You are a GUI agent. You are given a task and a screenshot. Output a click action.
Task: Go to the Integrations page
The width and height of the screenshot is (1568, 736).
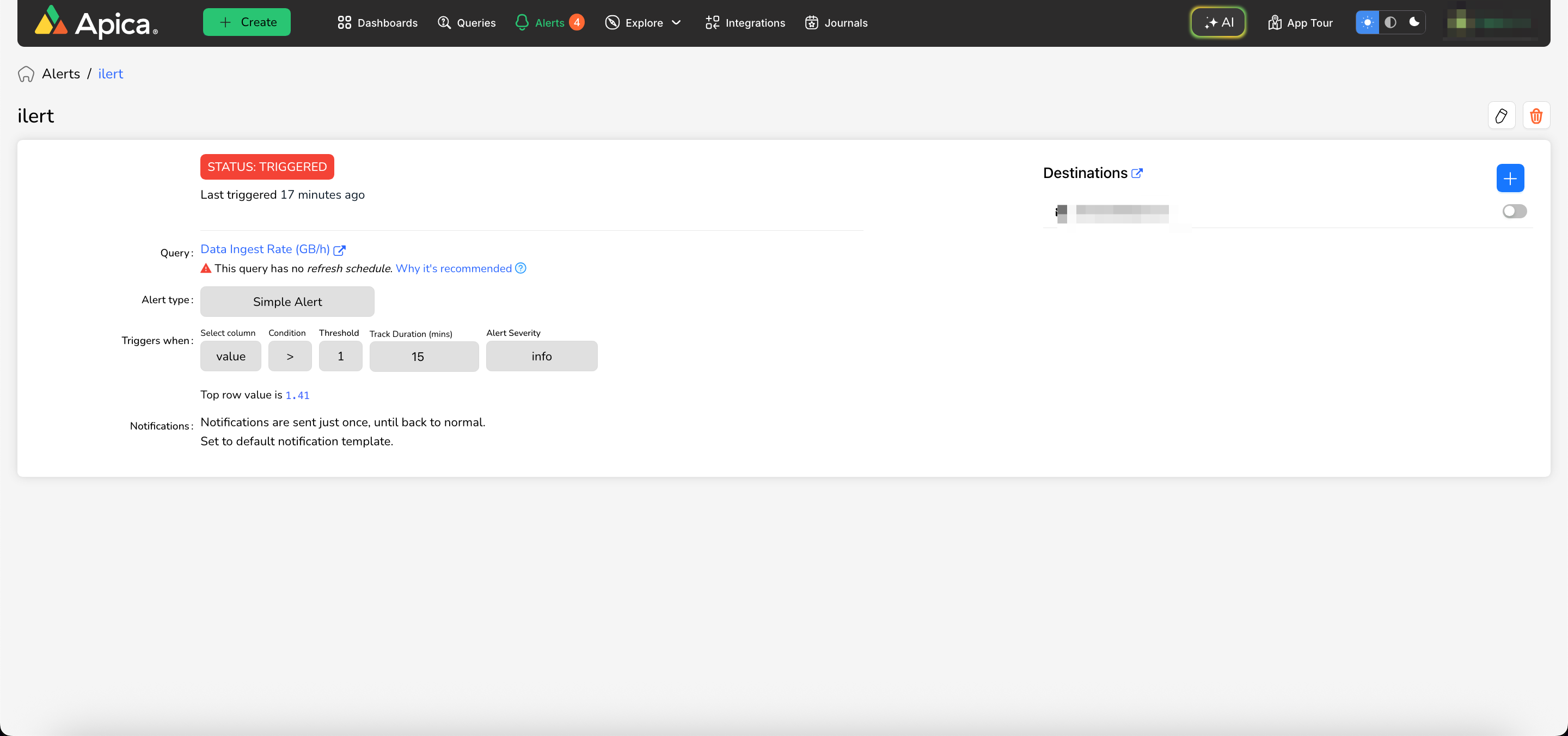tap(745, 22)
